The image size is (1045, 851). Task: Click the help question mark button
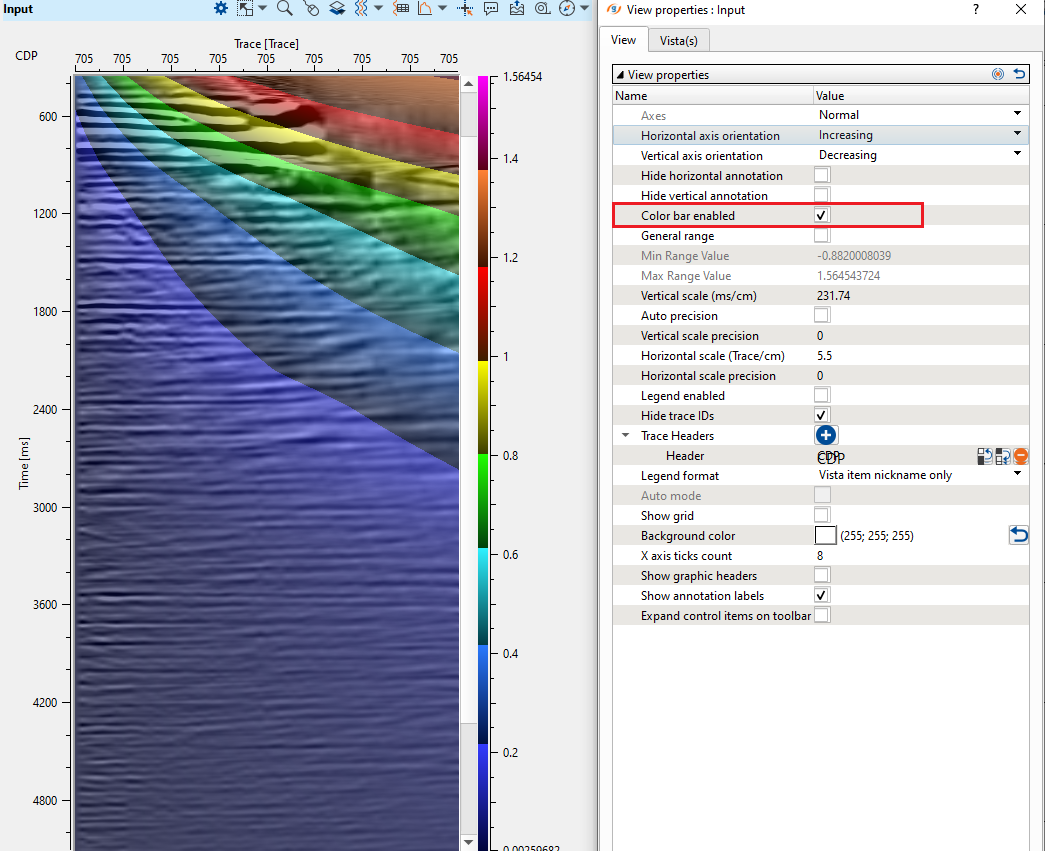pyautogui.click(x=975, y=9)
